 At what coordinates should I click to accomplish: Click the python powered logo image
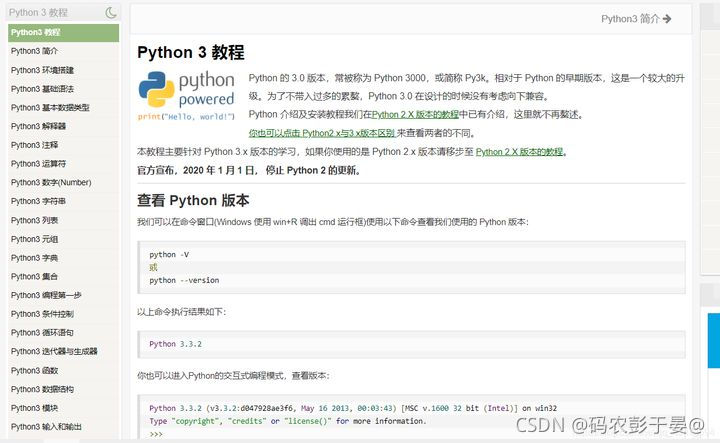(186, 95)
